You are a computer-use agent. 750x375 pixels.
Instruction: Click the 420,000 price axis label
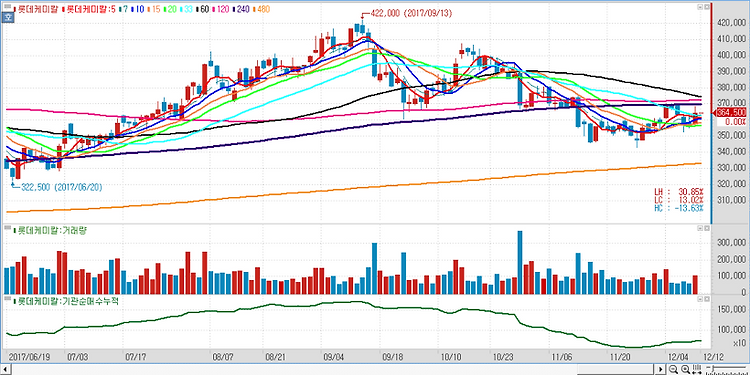[x=731, y=23]
